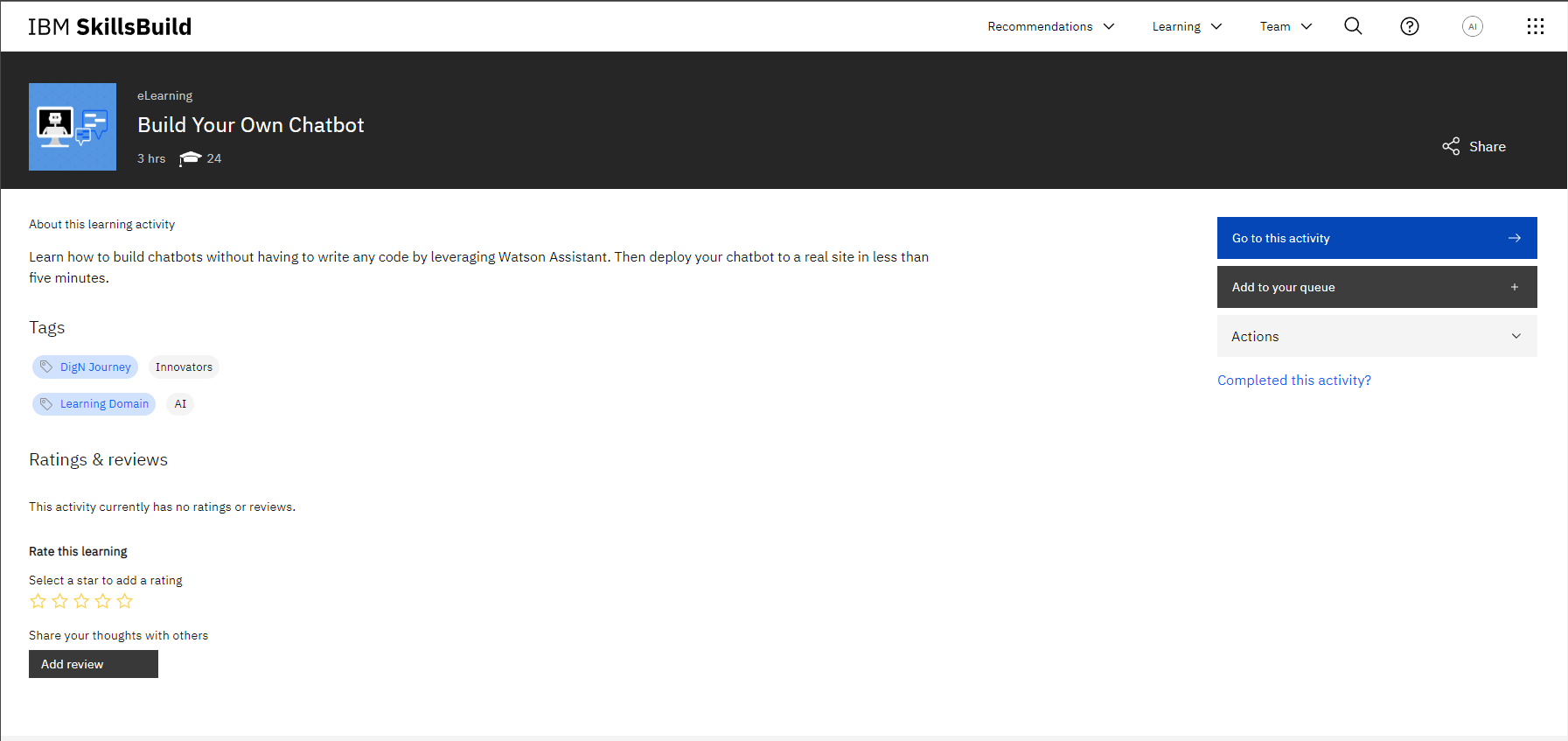Screen dimensions: 1568x741
Task: Select the AI tag
Action: coord(180,403)
